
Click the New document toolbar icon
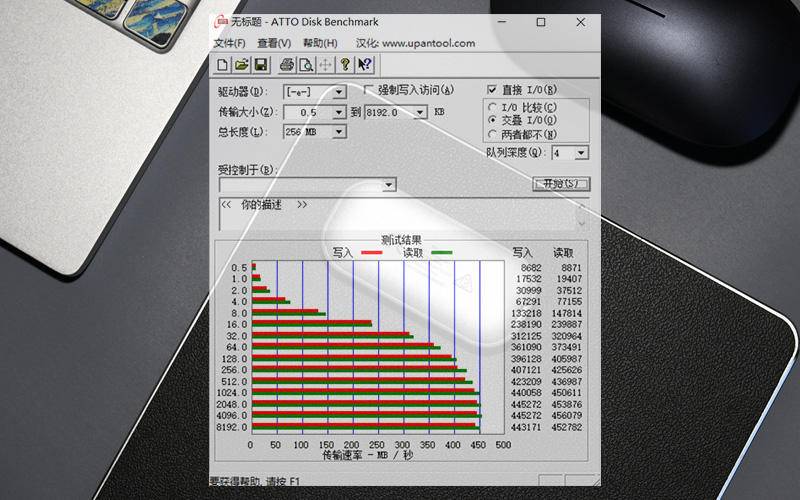click(222, 65)
